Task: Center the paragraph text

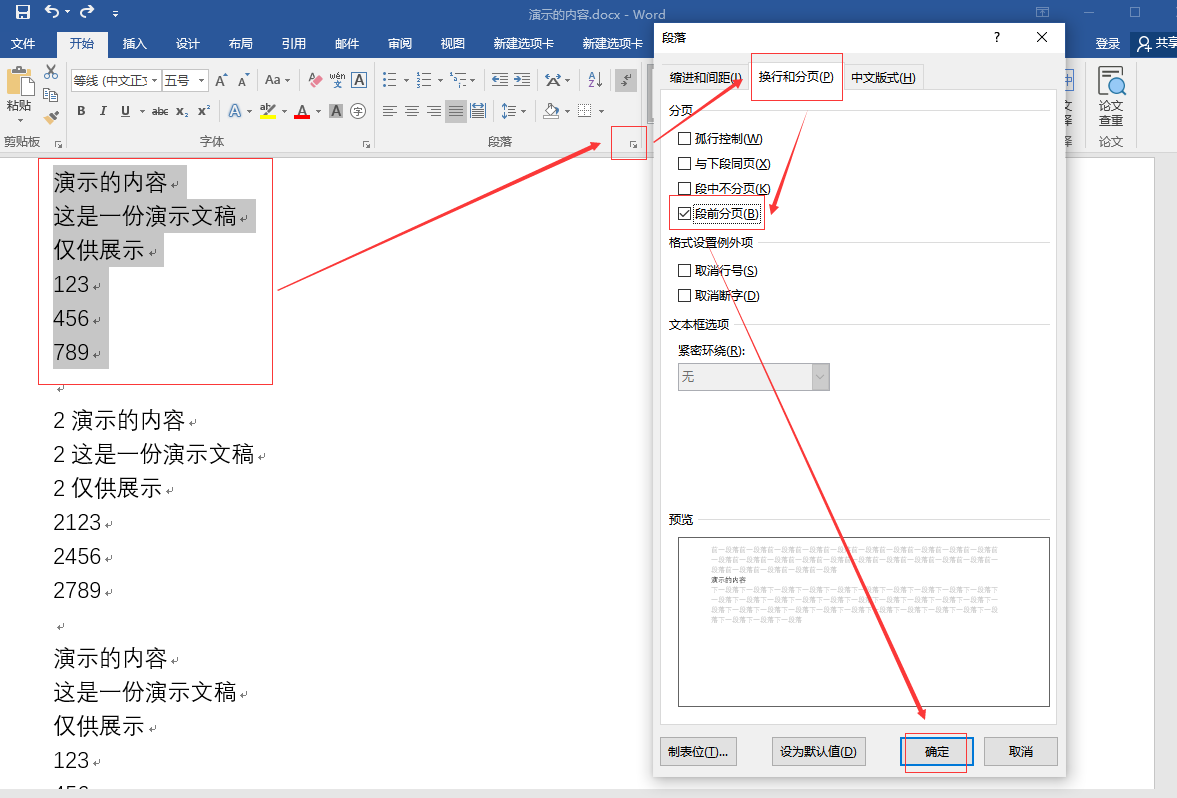Action: 411,111
